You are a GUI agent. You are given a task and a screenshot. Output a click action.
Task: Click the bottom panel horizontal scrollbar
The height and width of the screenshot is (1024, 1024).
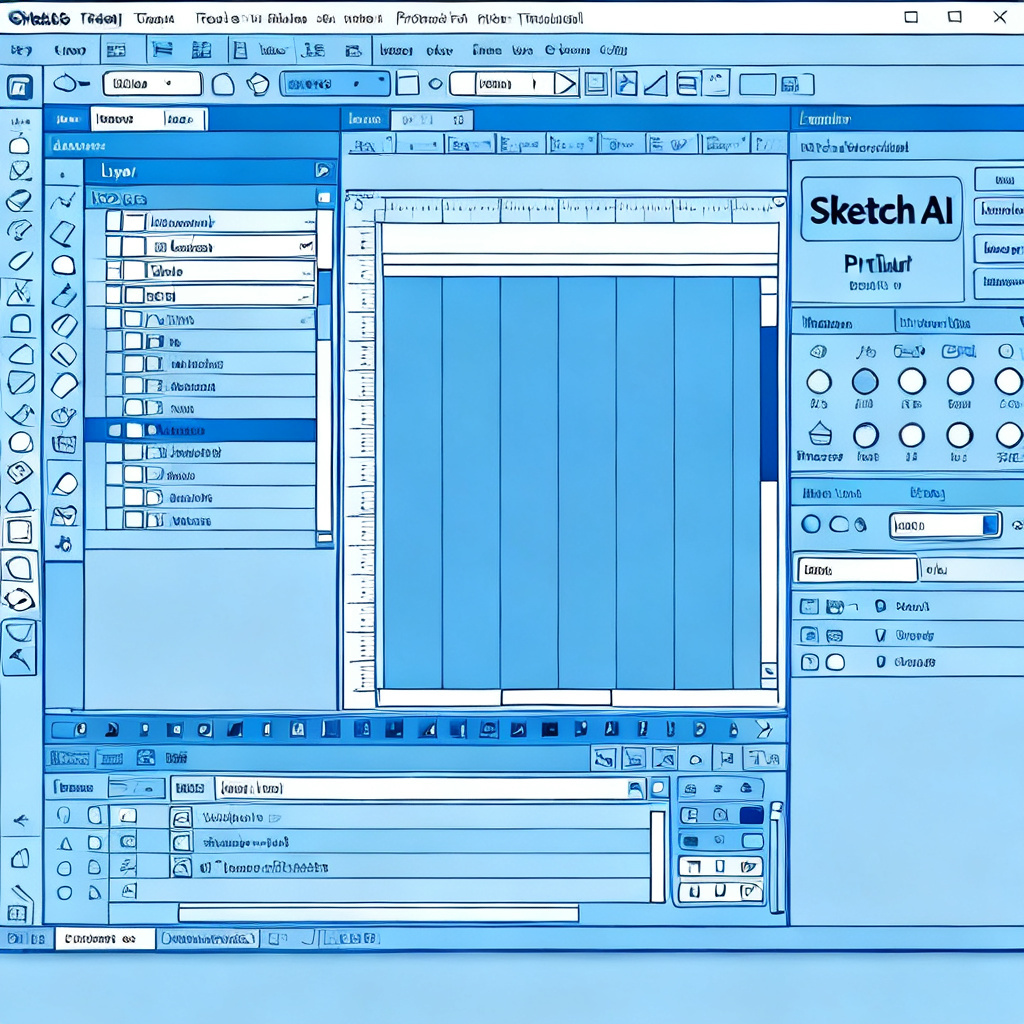[x=379, y=913]
